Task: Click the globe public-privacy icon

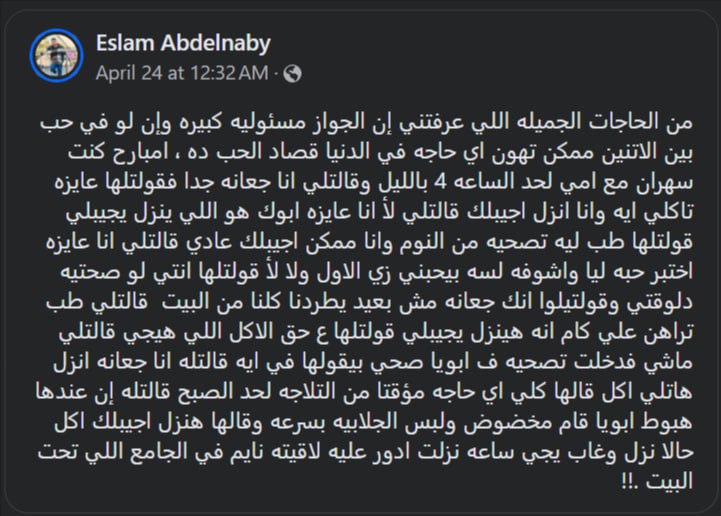Action: click(292, 74)
